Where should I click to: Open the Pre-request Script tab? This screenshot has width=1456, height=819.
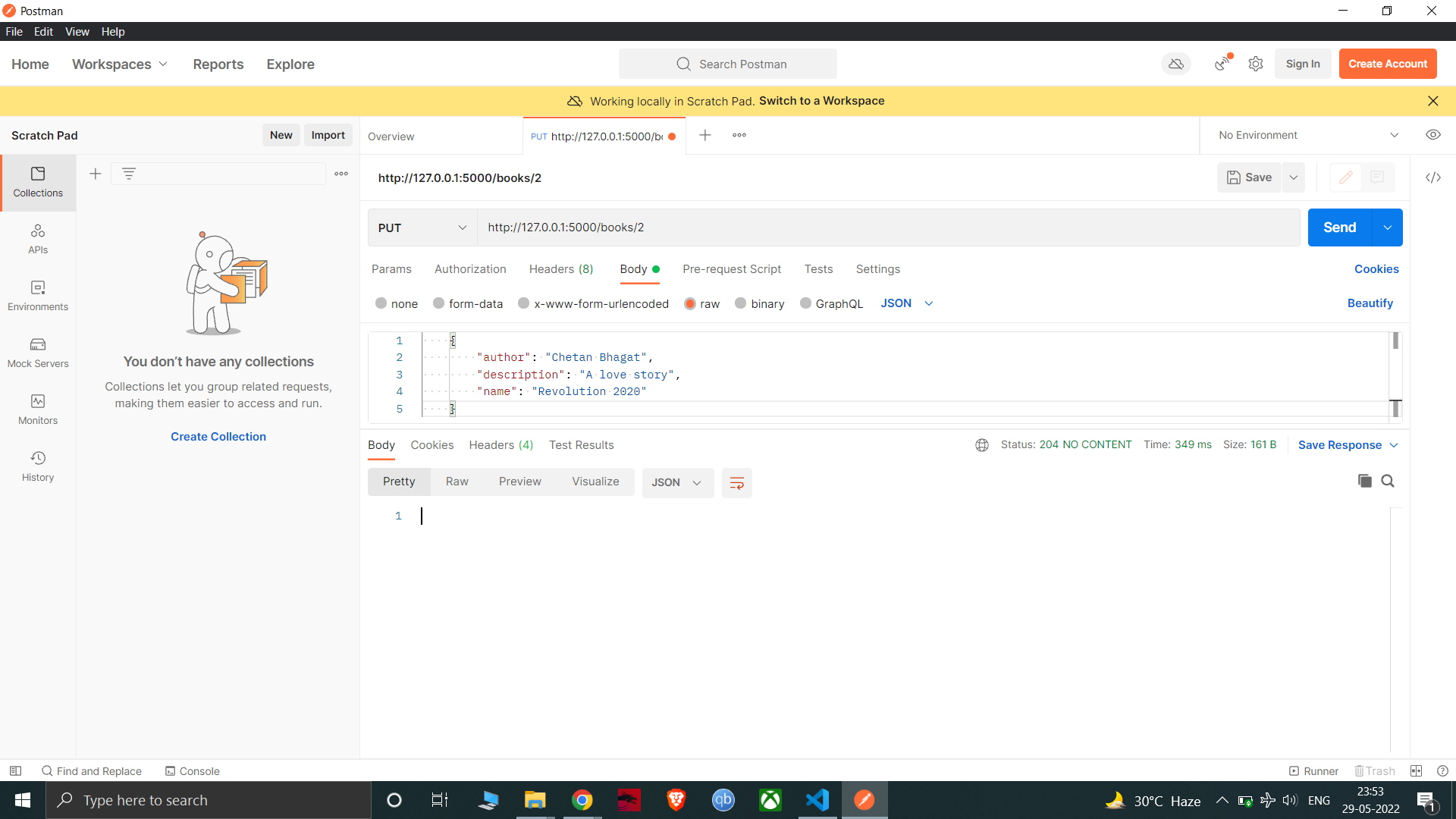(731, 269)
